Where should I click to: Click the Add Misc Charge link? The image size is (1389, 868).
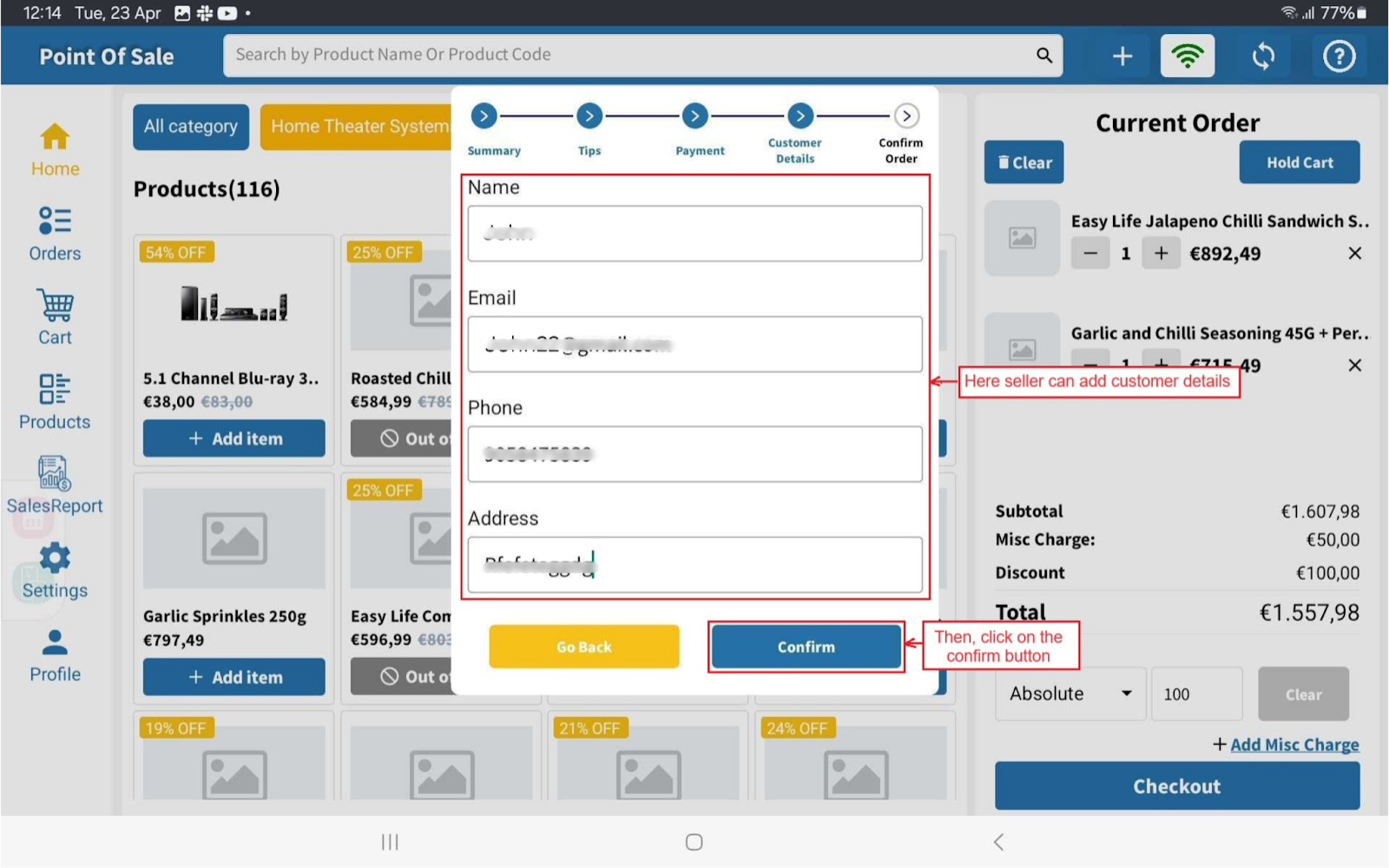[1294, 745]
